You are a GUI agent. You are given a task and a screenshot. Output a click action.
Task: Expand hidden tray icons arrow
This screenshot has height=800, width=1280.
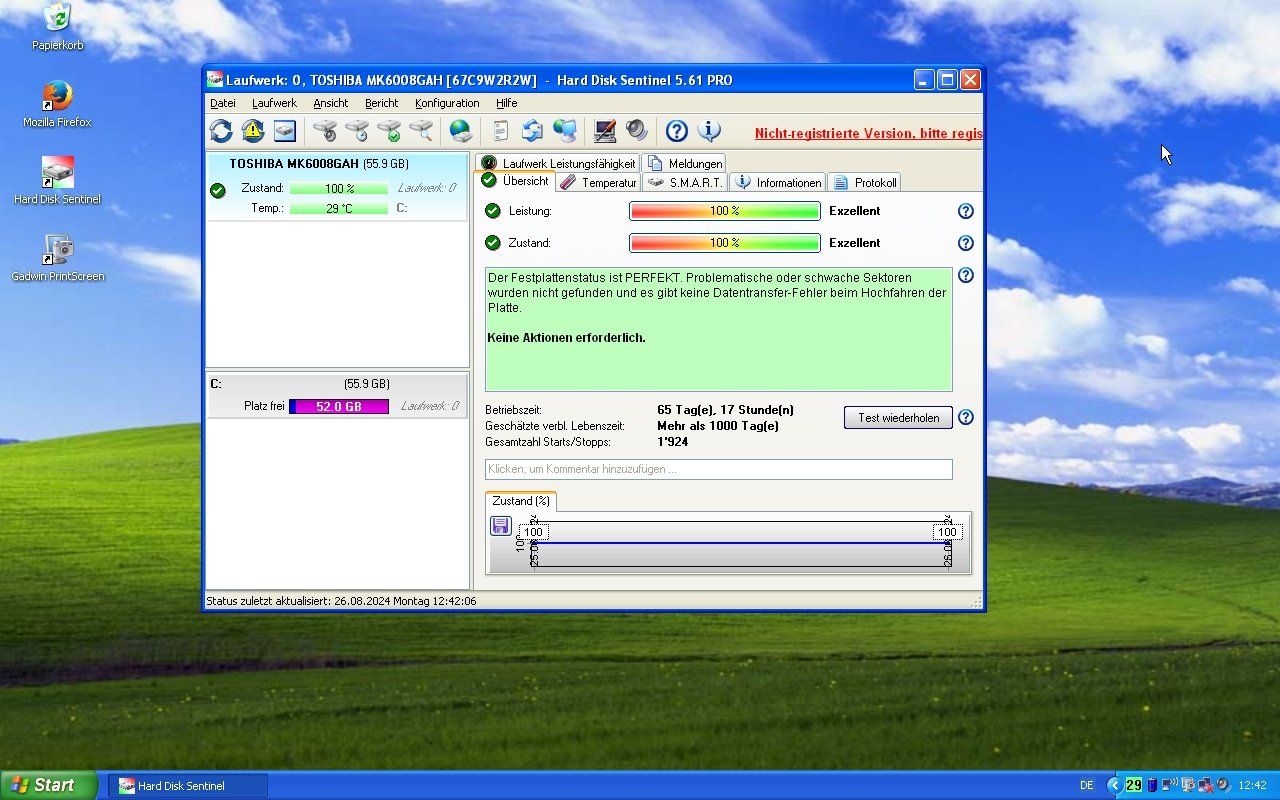[1114, 785]
